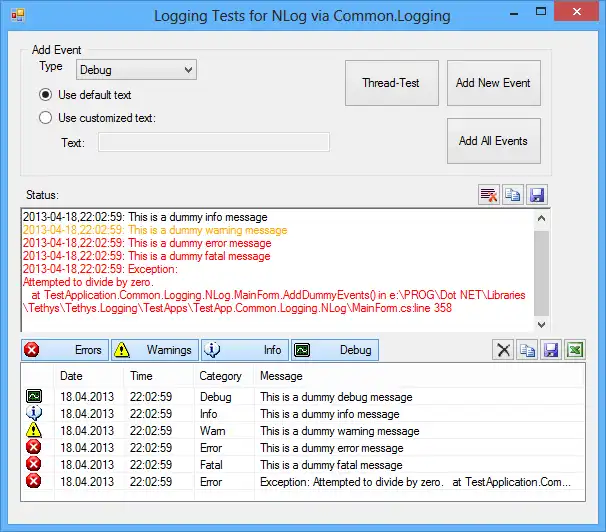The height and width of the screenshot is (532, 606).
Task: Click the status log scrollbar thumb
Action: (x=541, y=274)
